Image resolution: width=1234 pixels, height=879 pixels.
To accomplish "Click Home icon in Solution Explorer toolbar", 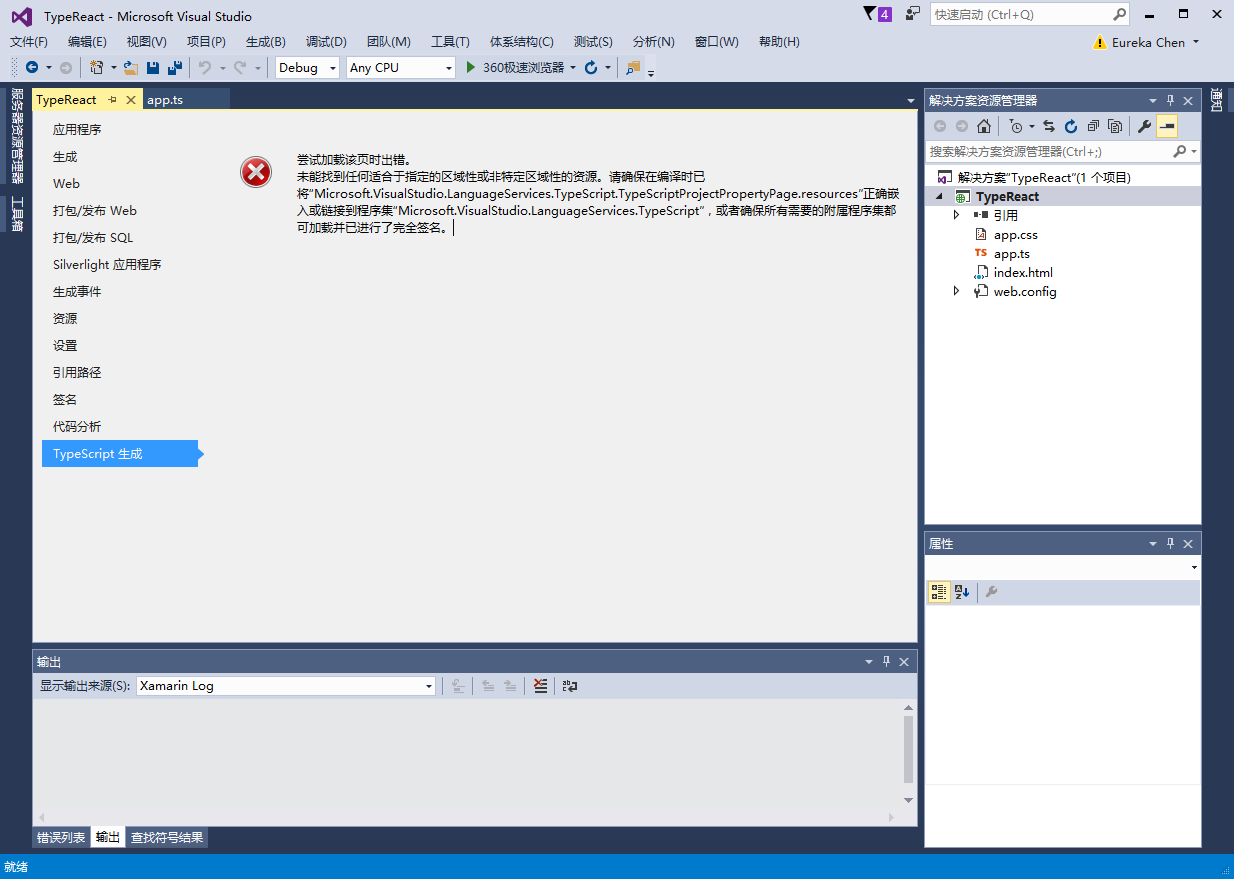I will (984, 126).
